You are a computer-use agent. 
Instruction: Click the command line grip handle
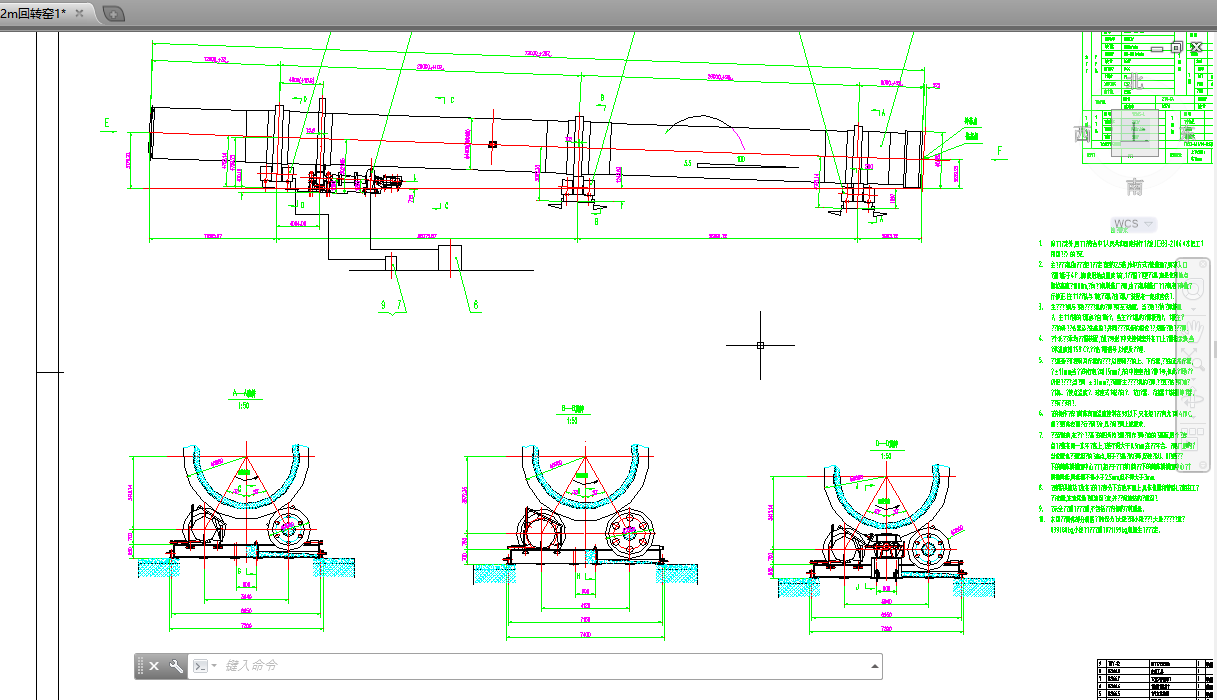(141, 666)
